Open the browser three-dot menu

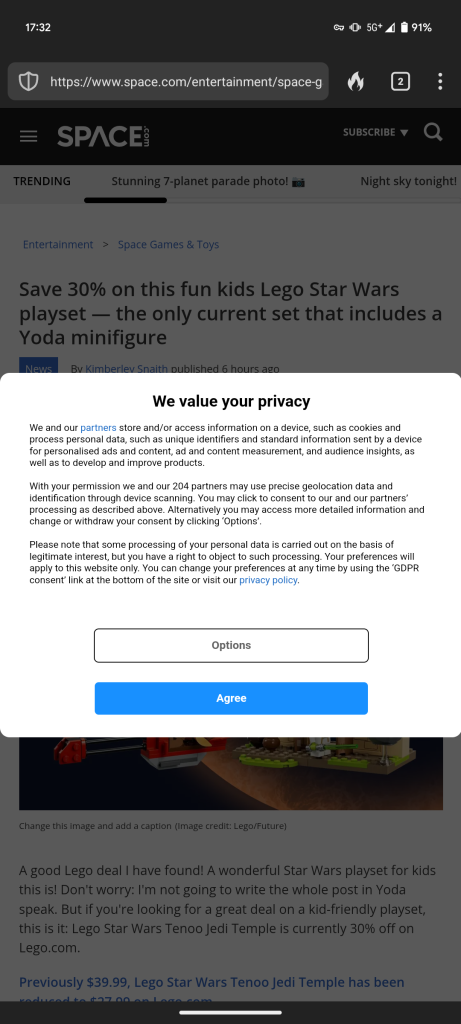pos(440,82)
